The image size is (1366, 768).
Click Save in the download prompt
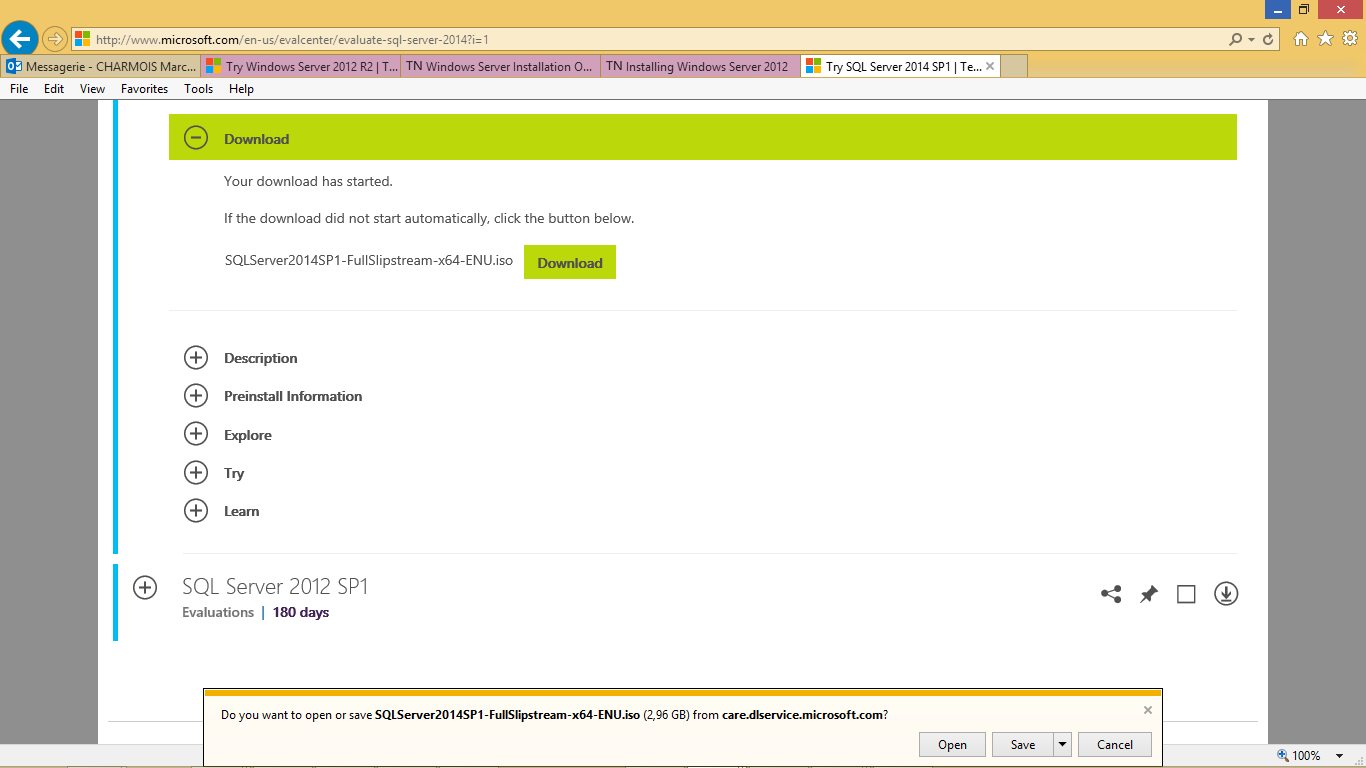(x=1023, y=744)
